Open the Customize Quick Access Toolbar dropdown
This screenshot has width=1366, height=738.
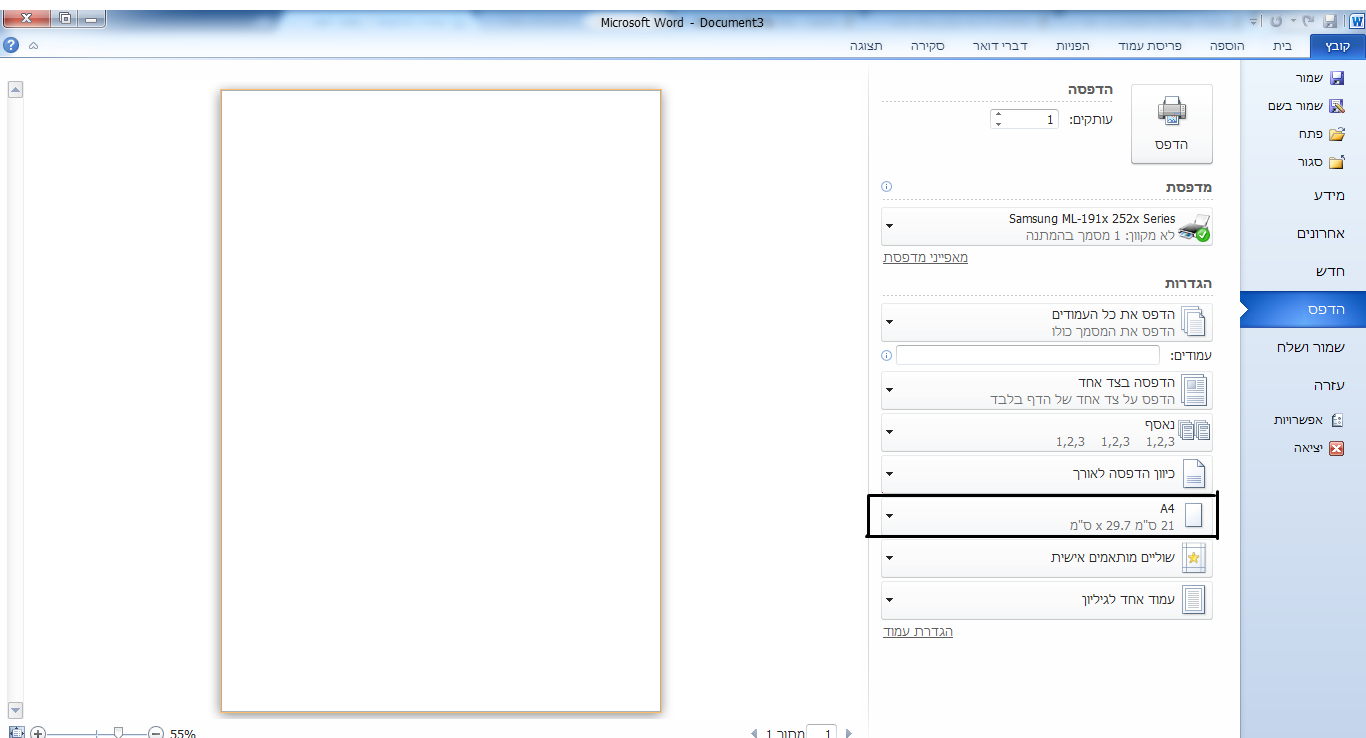(x=1255, y=21)
